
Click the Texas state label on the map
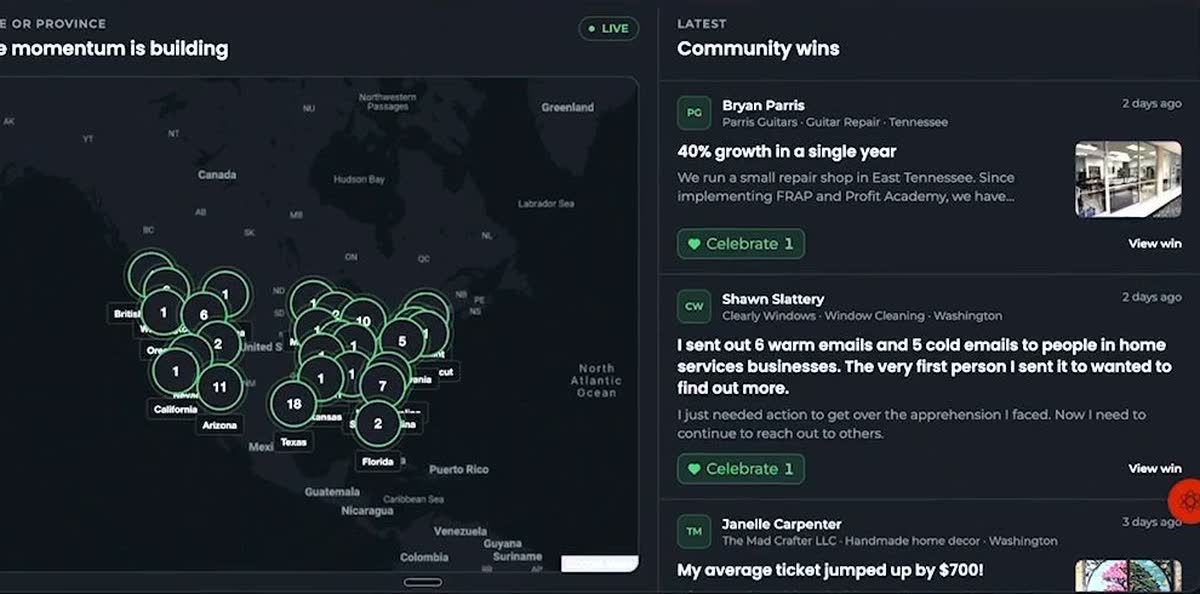(x=294, y=441)
